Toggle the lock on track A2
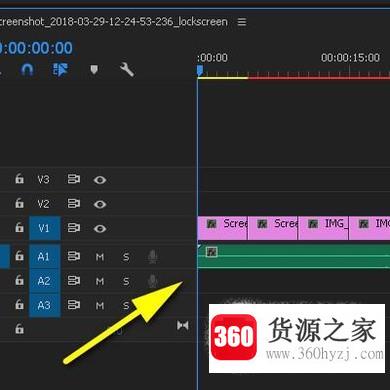Viewport: 390px width, 390px height. 19,280
